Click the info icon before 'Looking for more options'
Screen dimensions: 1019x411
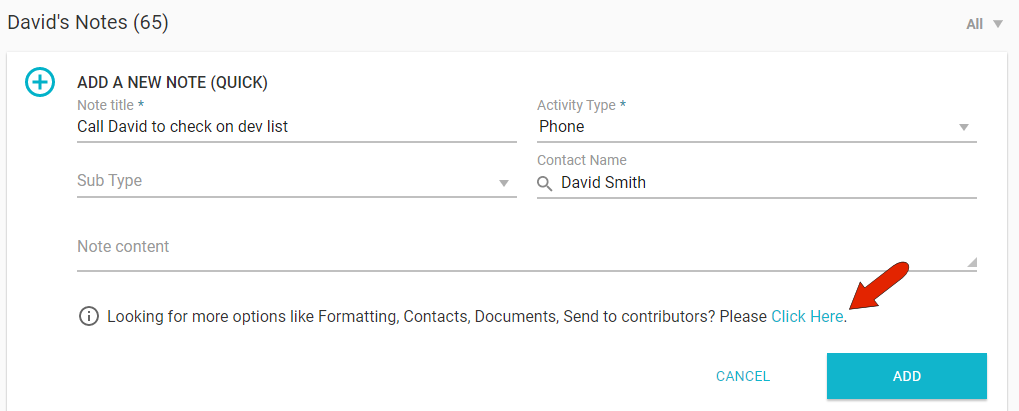88,316
